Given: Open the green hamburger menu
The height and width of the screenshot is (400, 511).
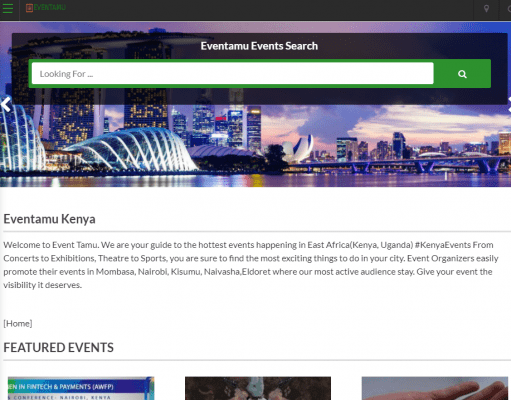Looking at the screenshot, I should 7,8.
